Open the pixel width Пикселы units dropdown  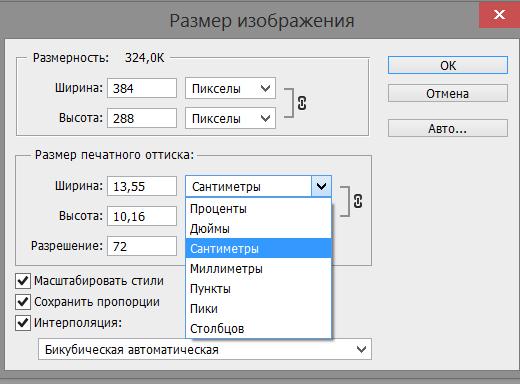pos(230,88)
